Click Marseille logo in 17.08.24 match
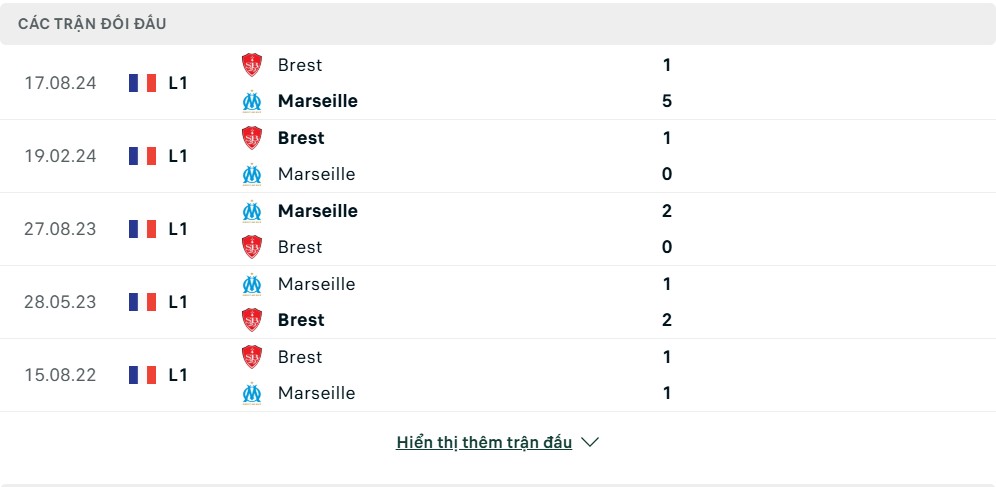996x487 pixels. (252, 102)
